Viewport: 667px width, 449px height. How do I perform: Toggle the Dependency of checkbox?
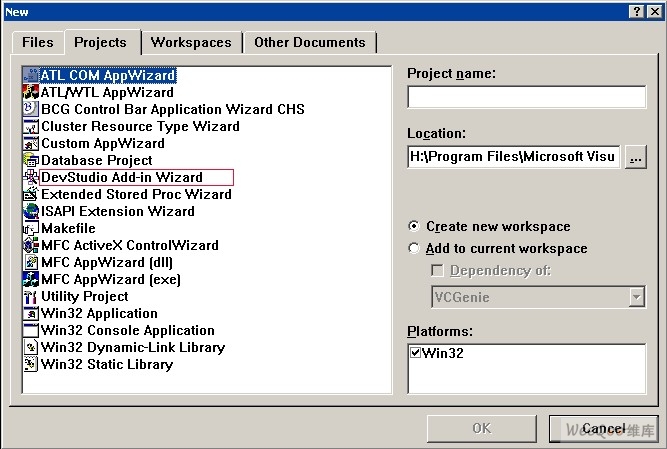(x=437, y=270)
